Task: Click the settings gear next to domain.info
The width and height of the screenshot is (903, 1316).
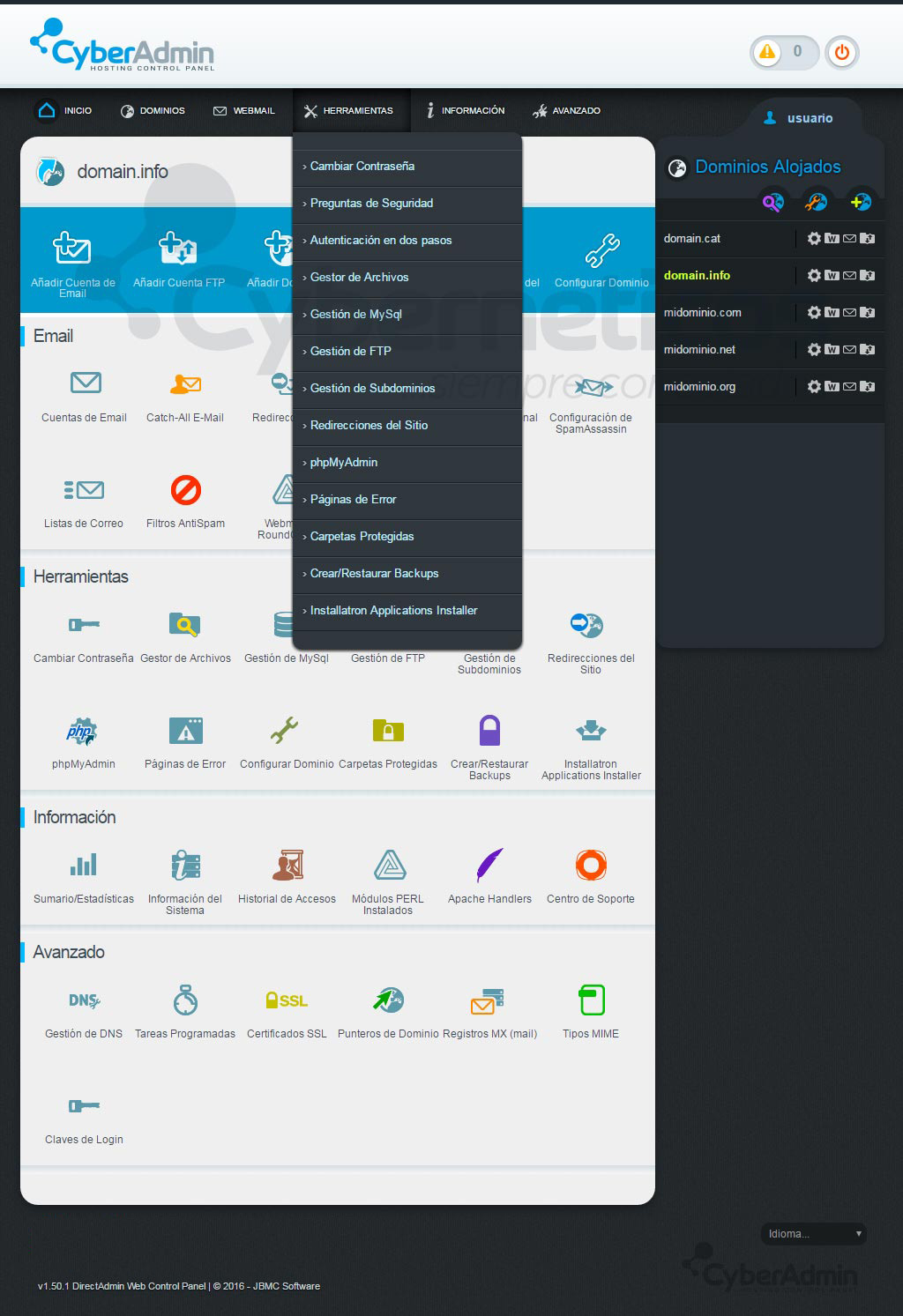Action: coord(814,275)
